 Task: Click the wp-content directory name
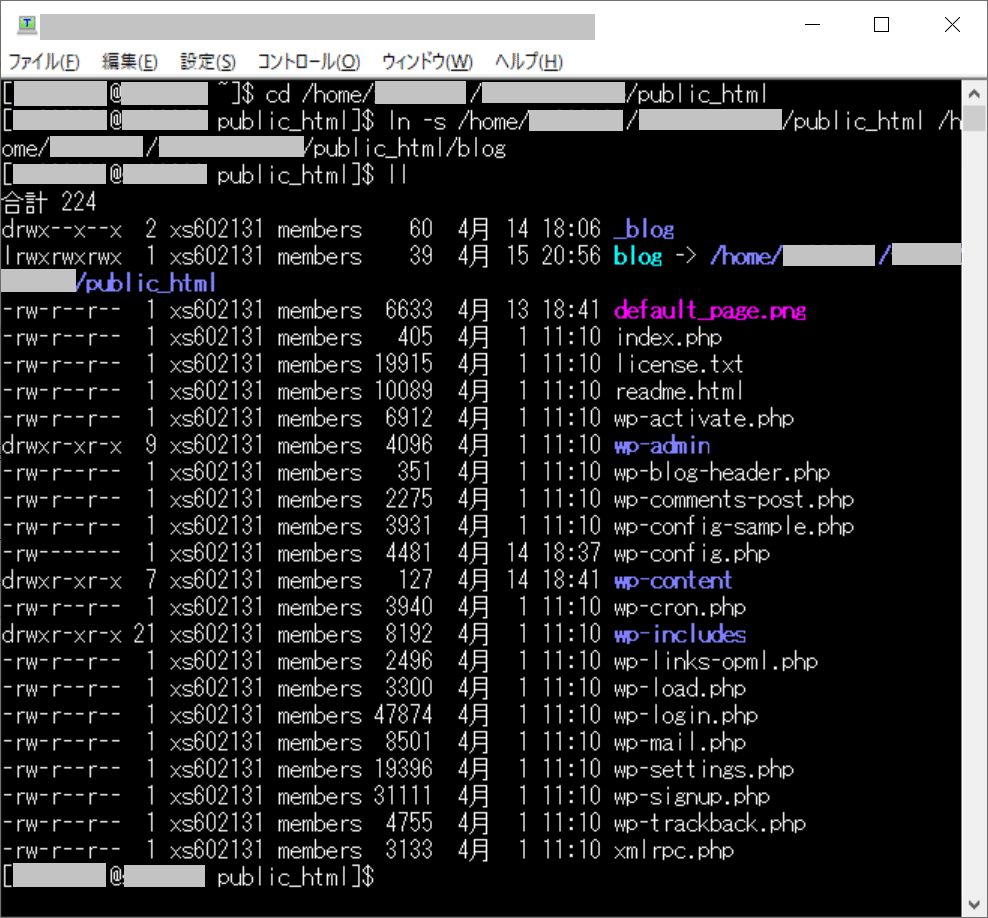(673, 580)
